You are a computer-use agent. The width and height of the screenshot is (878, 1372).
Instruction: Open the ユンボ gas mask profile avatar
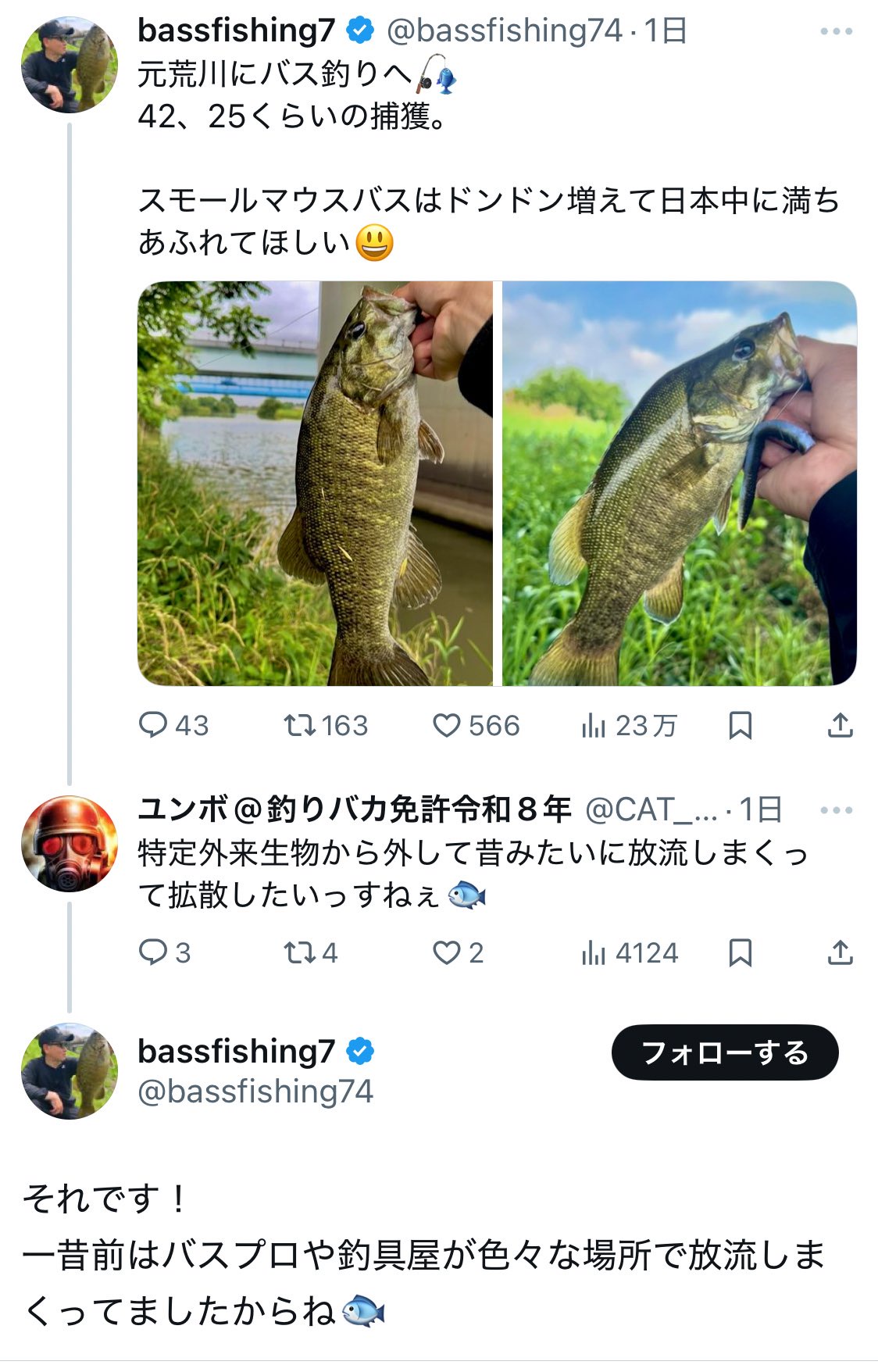70,844
